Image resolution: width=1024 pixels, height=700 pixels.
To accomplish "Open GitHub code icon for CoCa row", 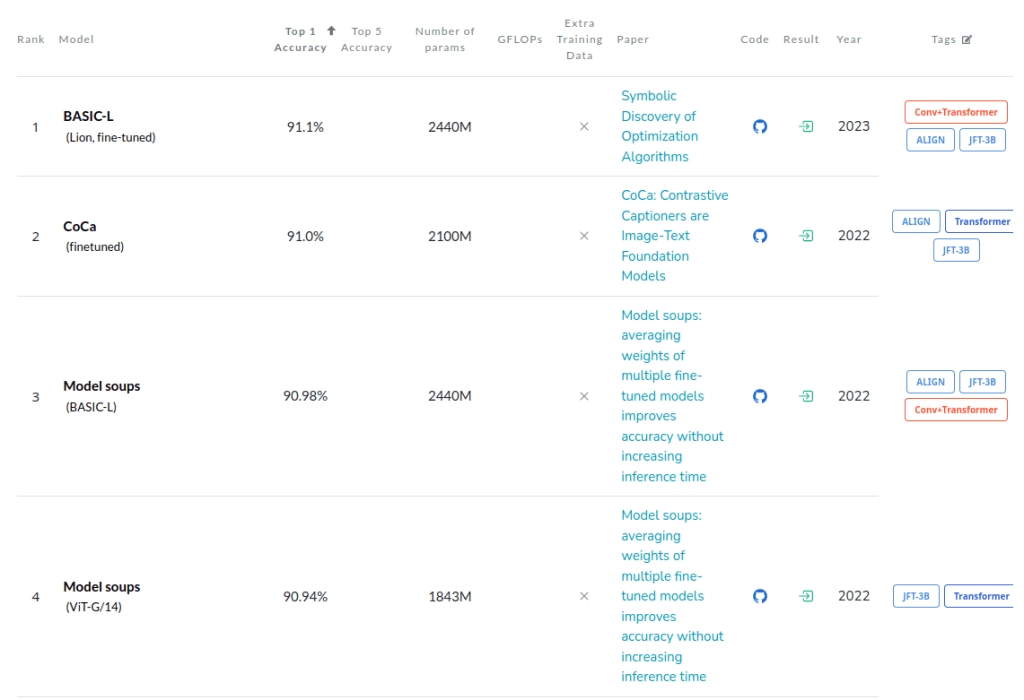I will tap(759, 236).
